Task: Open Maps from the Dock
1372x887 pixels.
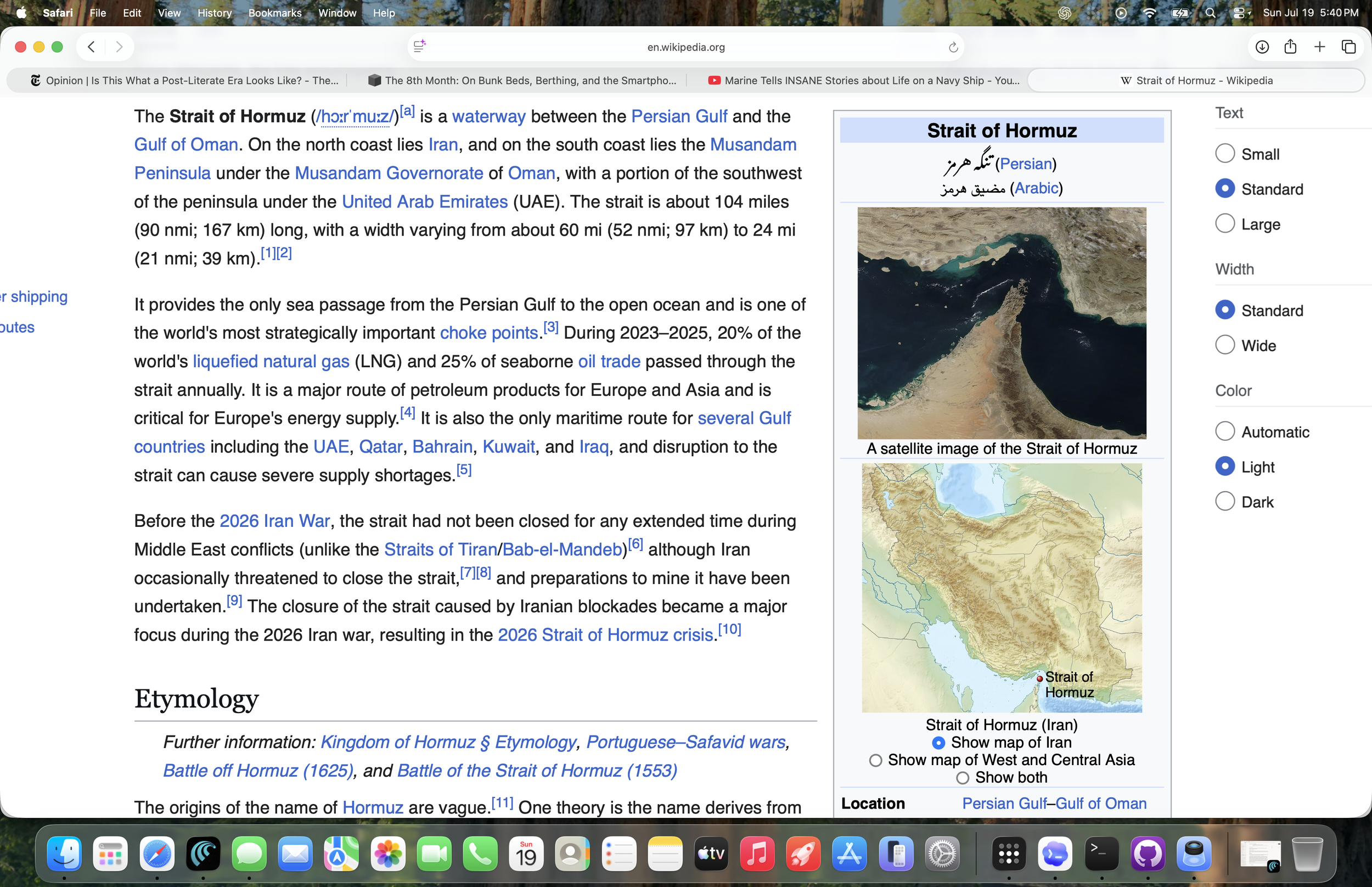Action: tap(341, 854)
